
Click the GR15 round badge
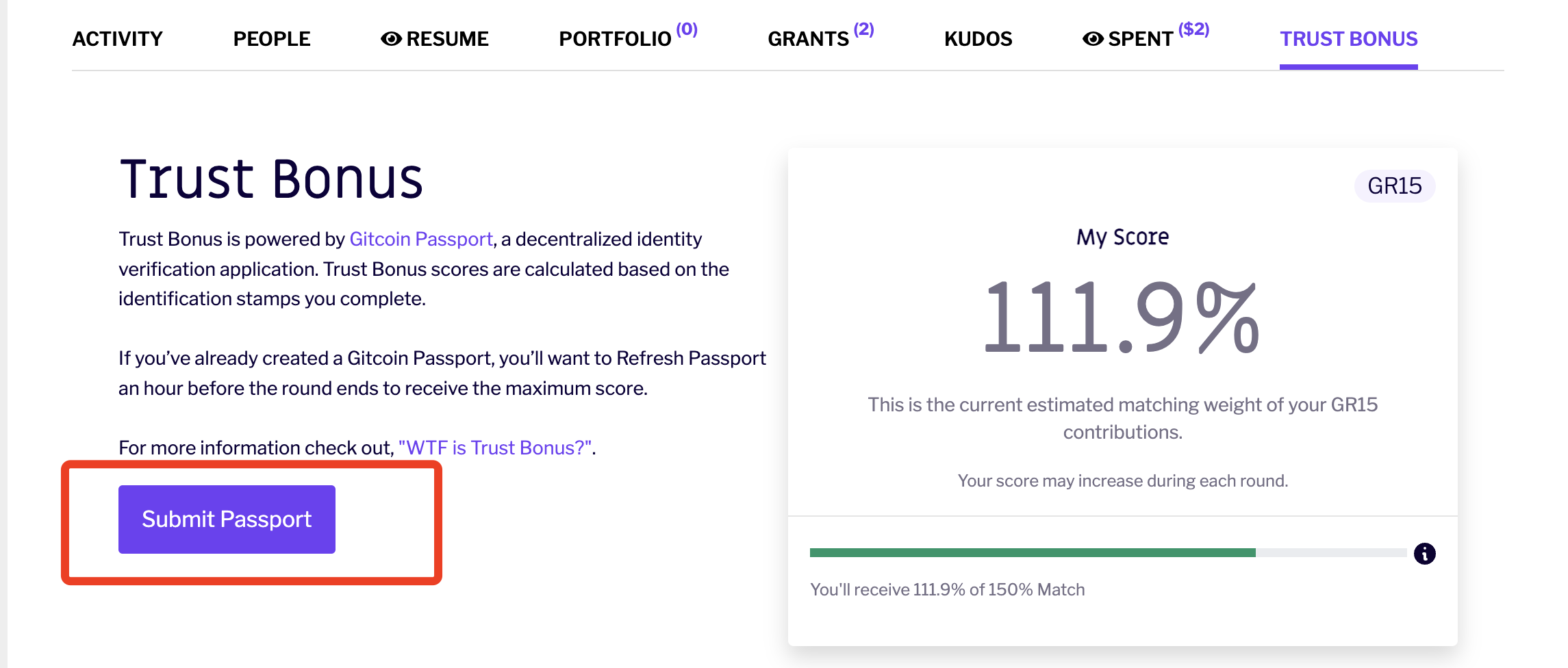click(1395, 185)
